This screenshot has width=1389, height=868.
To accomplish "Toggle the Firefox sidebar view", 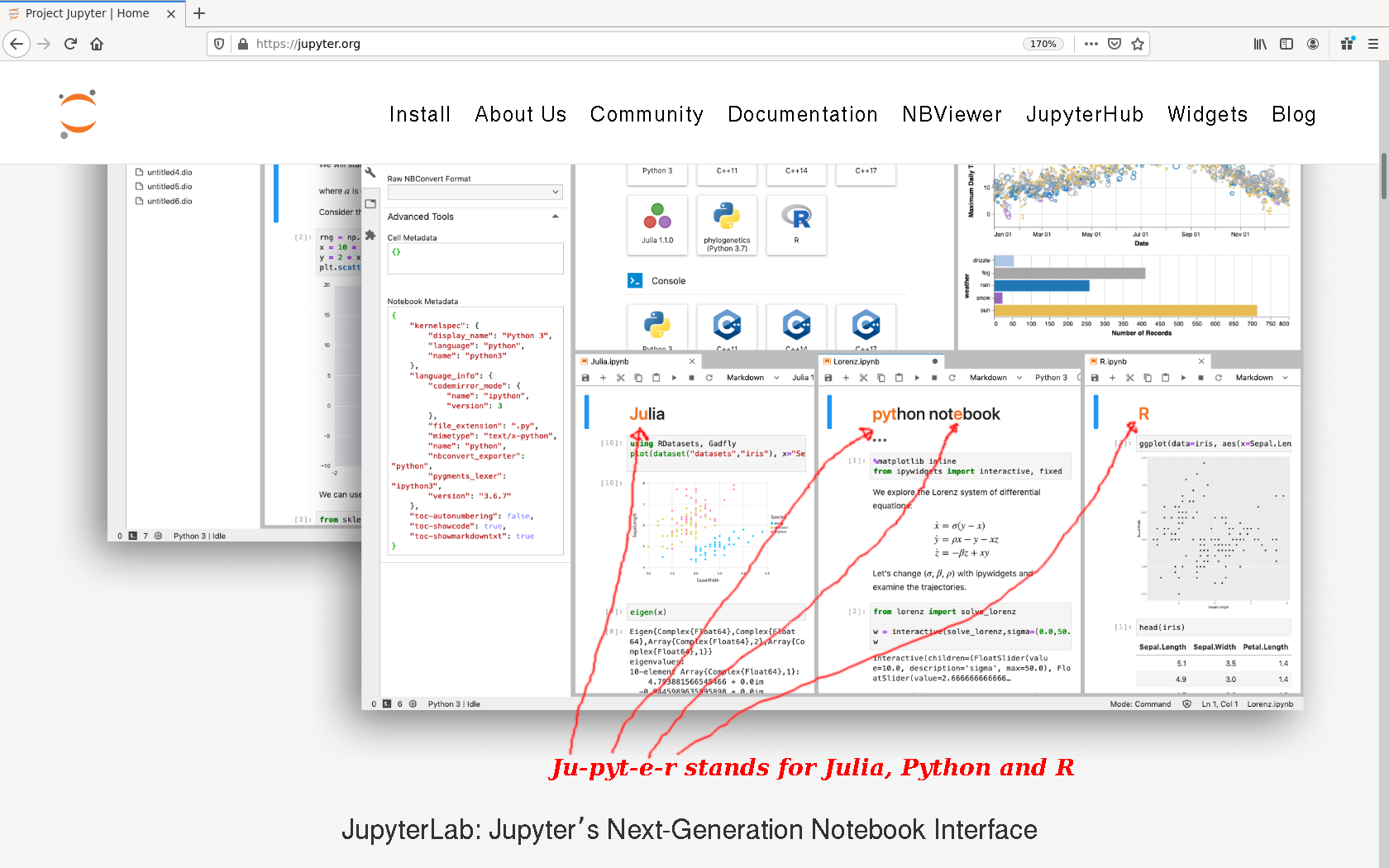I will (1286, 44).
